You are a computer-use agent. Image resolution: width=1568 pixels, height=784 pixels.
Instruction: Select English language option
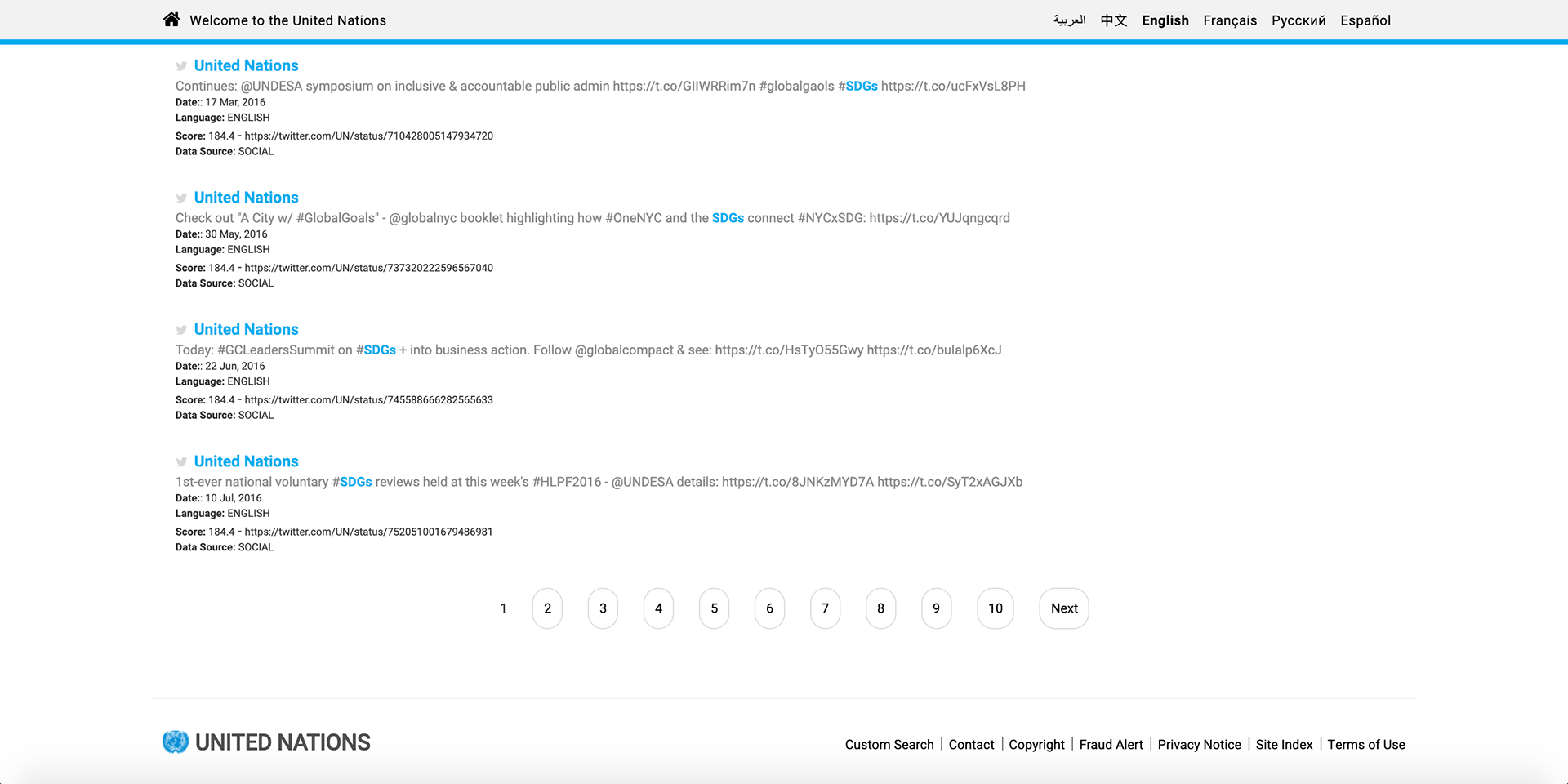pyautogui.click(x=1165, y=20)
